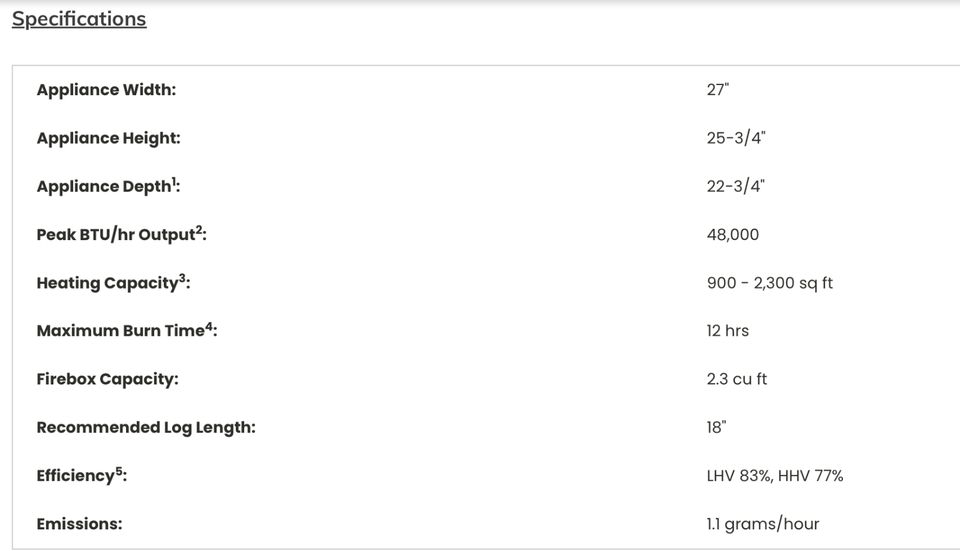Click the Efficiency label
Viewport: 960px width, 551px height.
pos(81,476)
